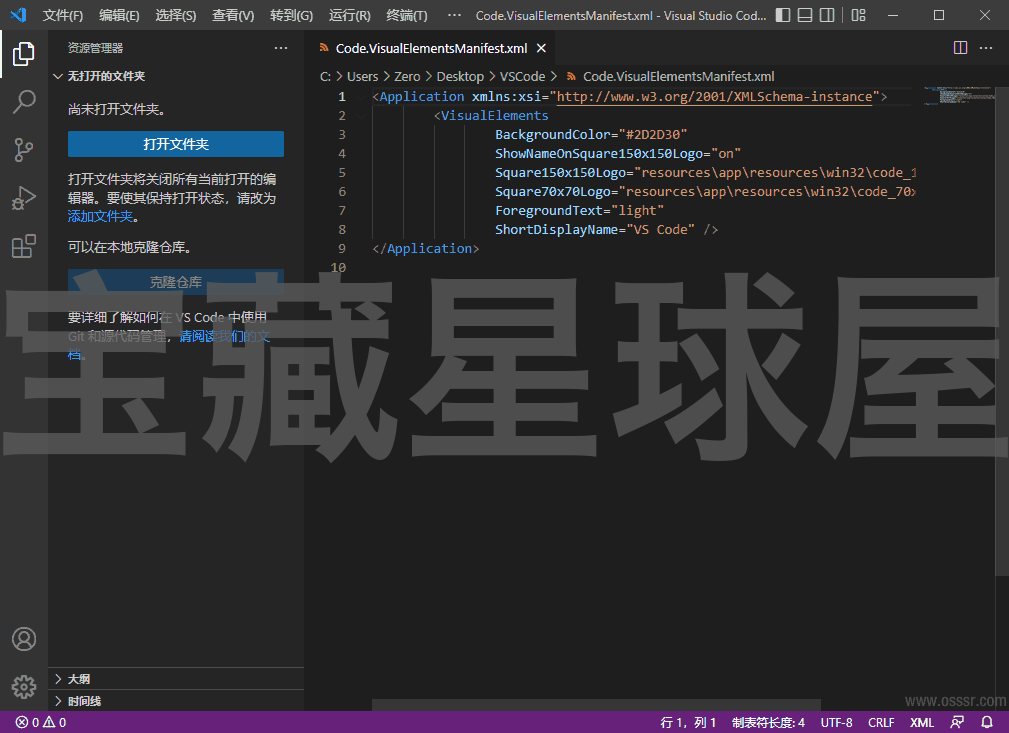
Task: Open the Search view in activity bar
Action: (24, 102)
